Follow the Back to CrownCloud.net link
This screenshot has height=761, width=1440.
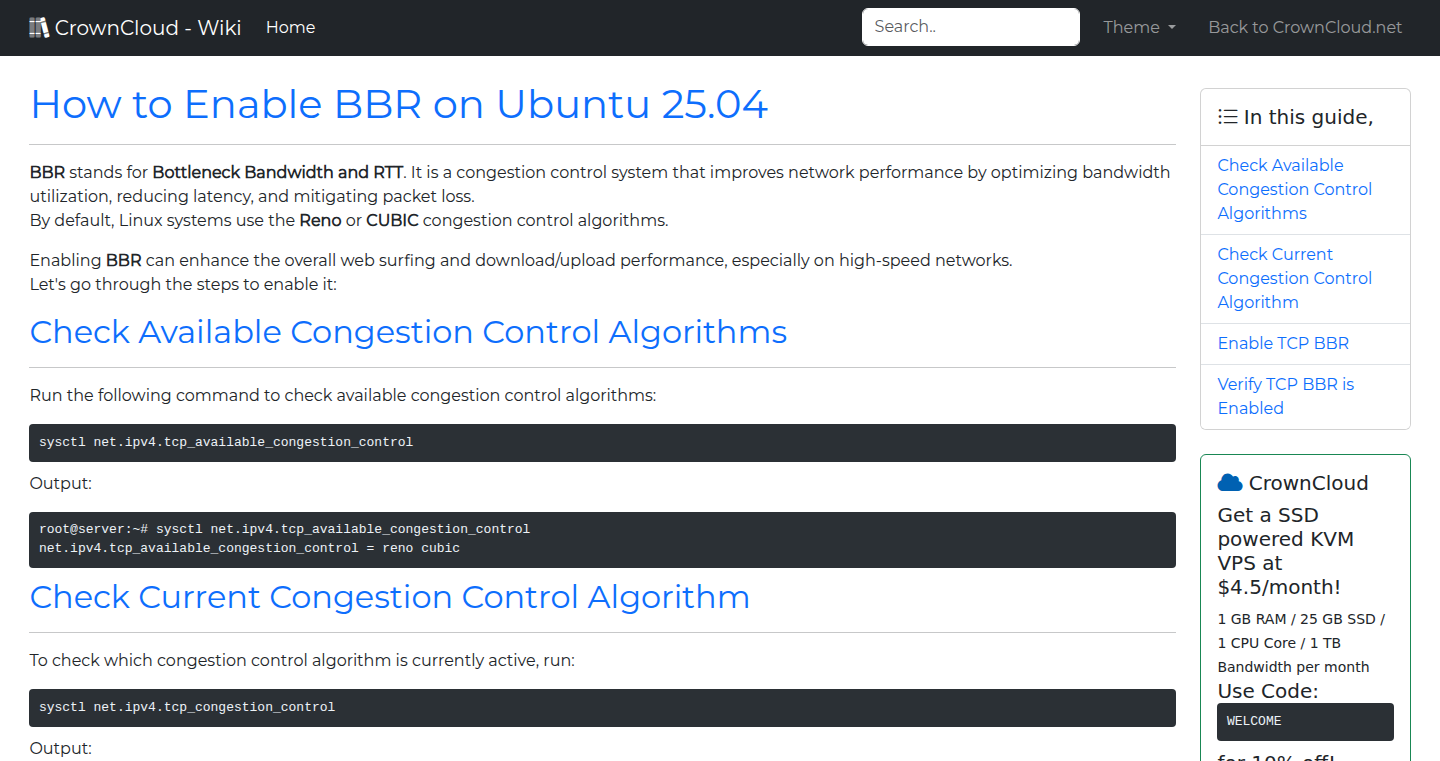1305,27
